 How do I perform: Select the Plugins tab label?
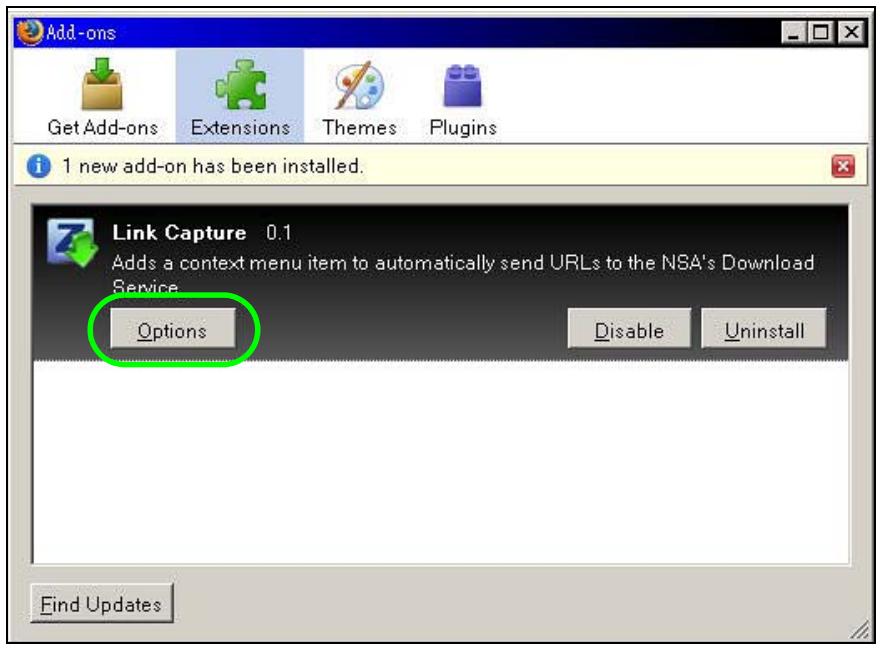coord(463,128)
